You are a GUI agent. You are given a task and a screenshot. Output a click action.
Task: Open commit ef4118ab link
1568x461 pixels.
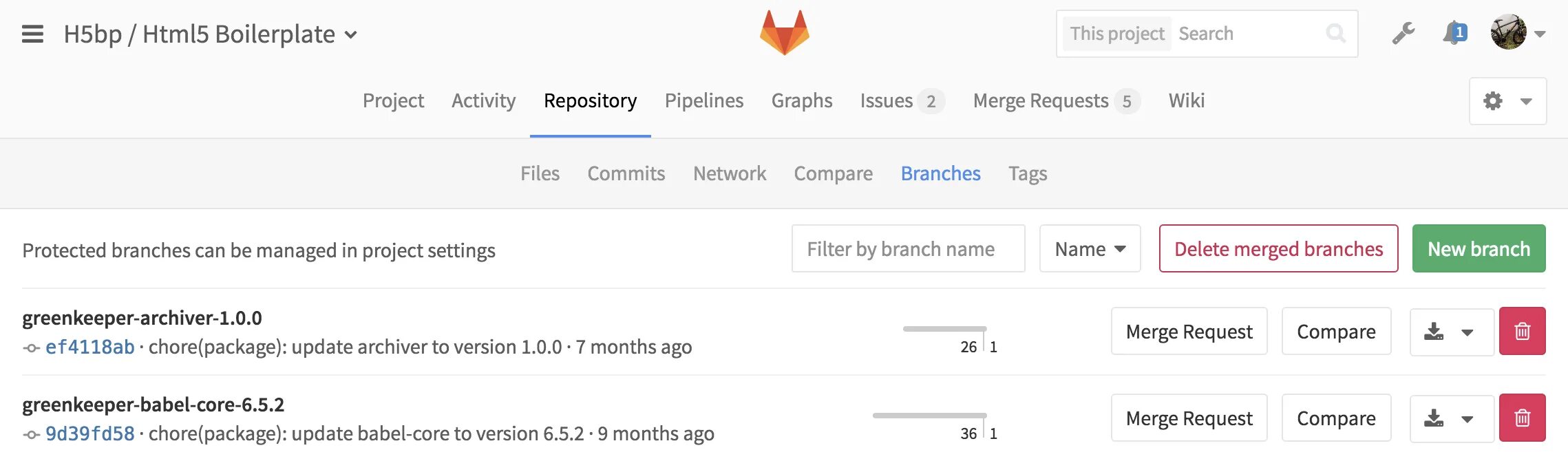tap(90, 347)
